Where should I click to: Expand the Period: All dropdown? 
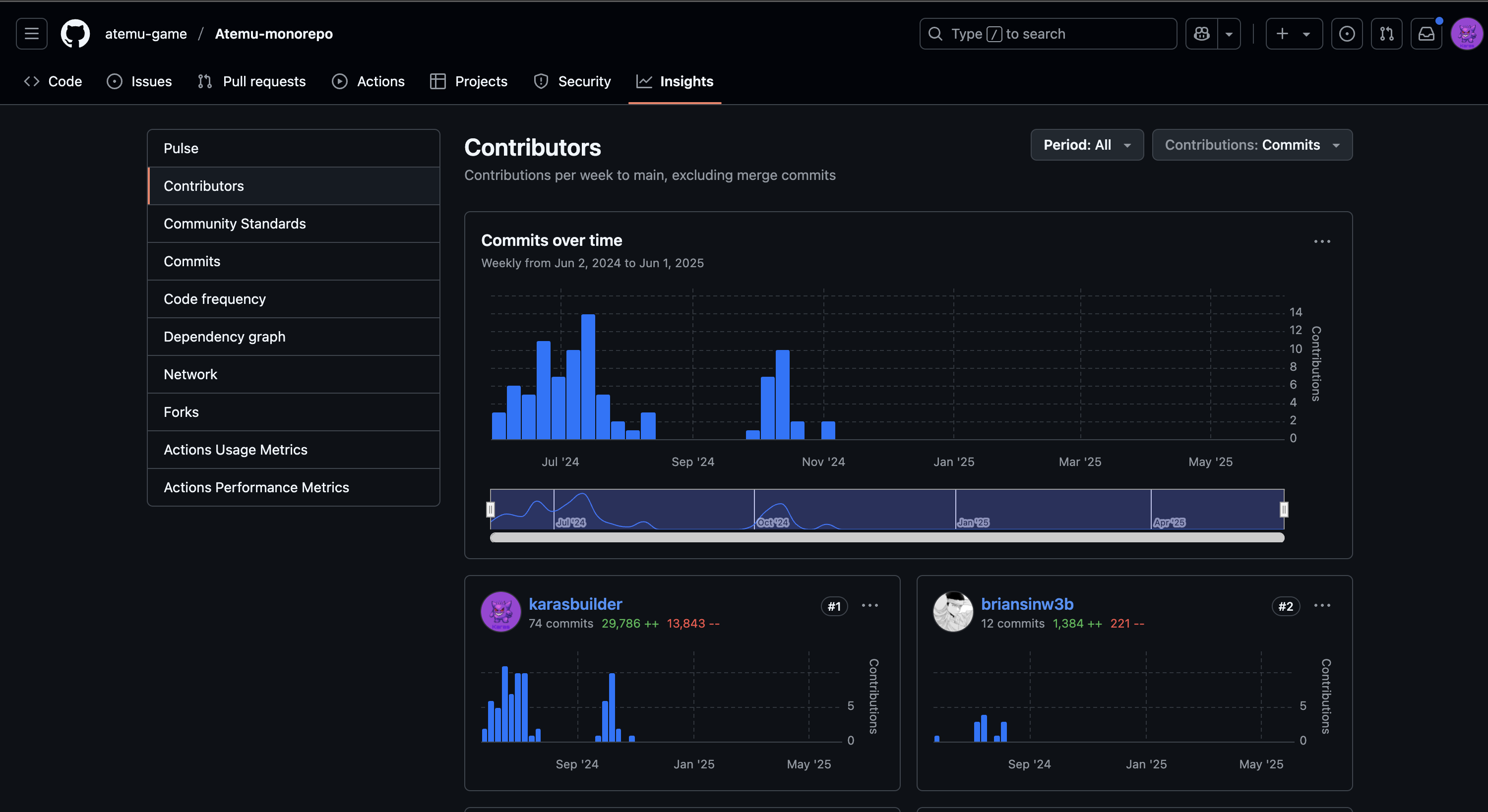(x=1087, y=145)
